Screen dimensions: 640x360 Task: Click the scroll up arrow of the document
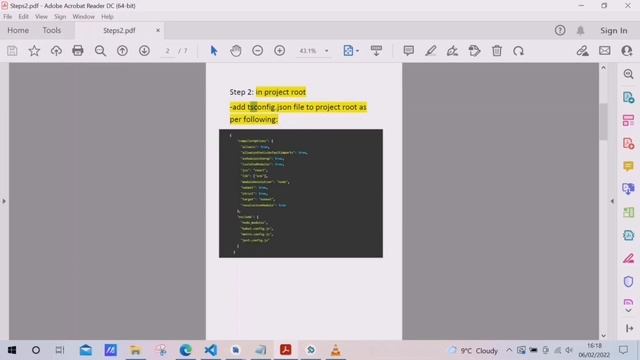coord(603,68)
